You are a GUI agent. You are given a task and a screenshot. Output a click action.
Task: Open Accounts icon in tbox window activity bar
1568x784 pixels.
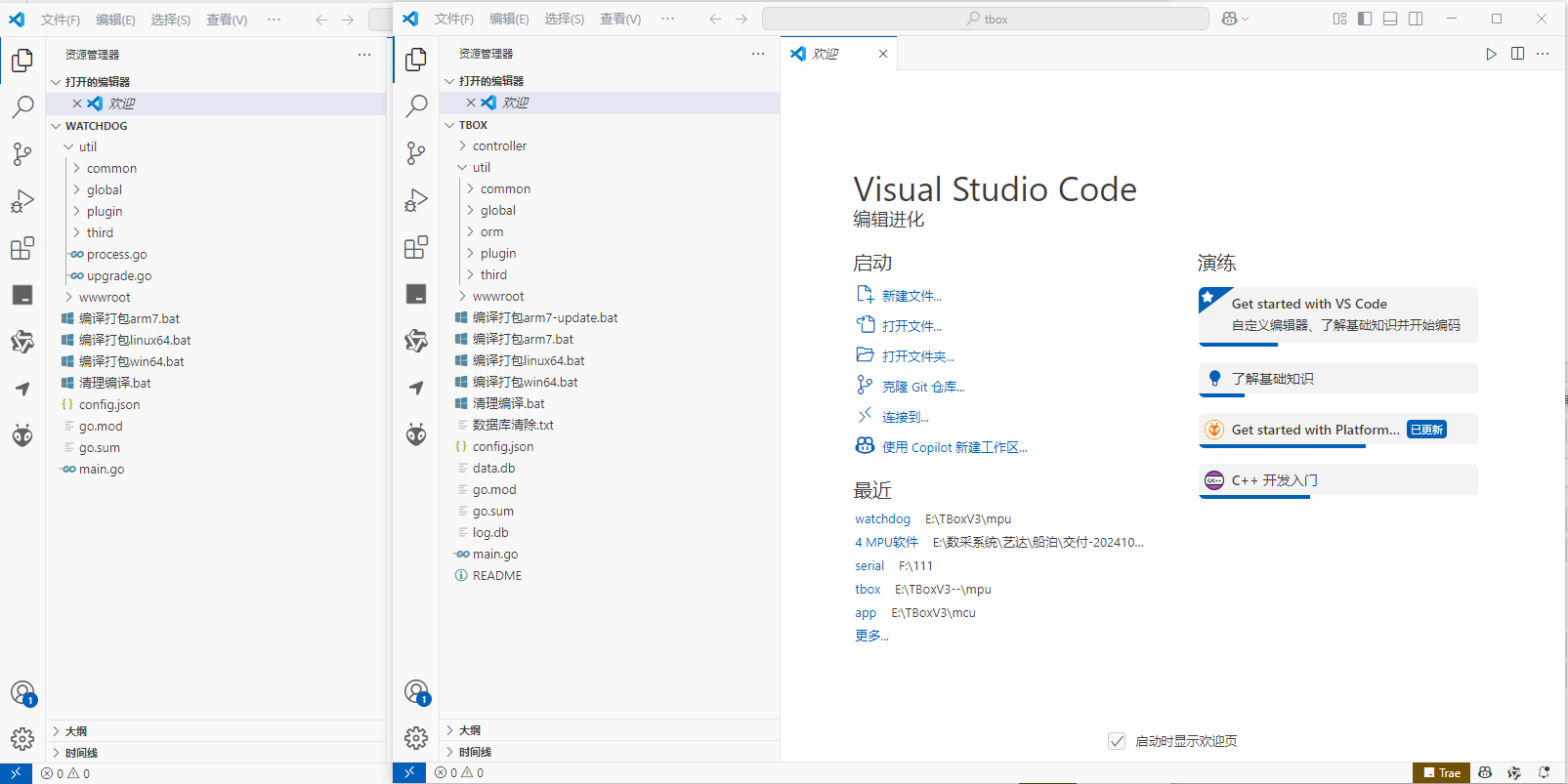(x=416, y=692)
